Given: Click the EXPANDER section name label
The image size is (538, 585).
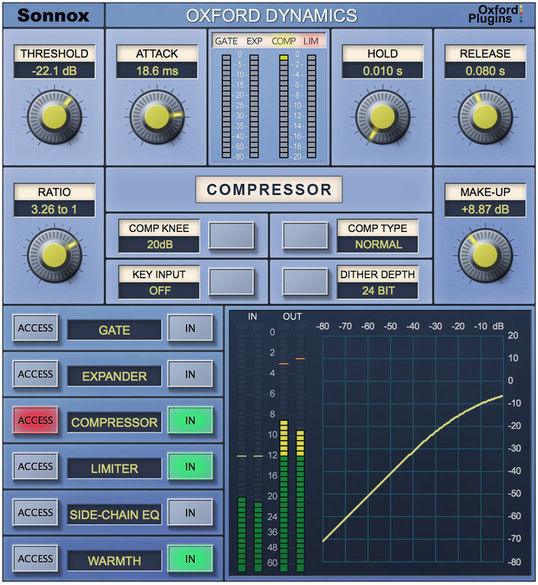Looking at the screenshot, I should point(114,376).
